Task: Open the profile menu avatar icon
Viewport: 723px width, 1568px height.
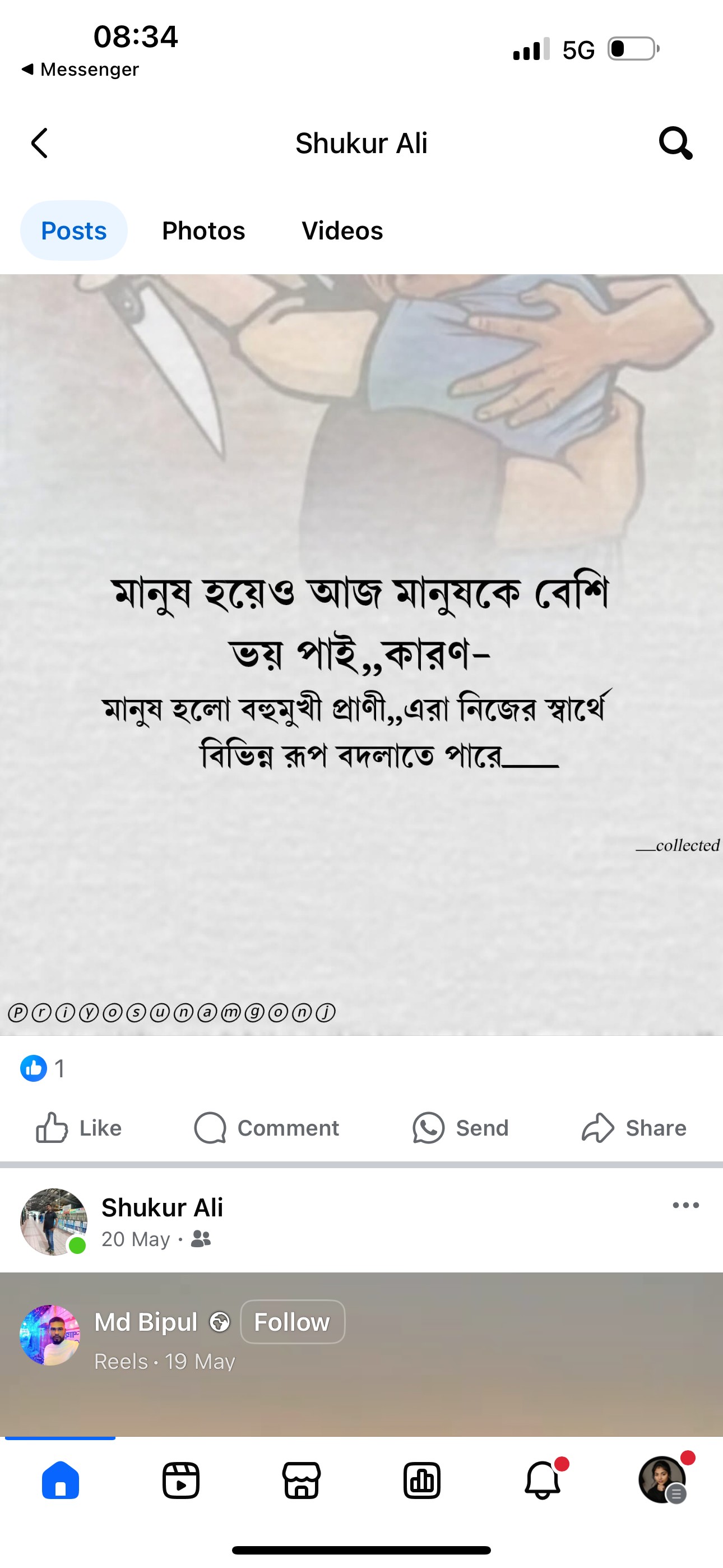Action: tap(664, 1479)
